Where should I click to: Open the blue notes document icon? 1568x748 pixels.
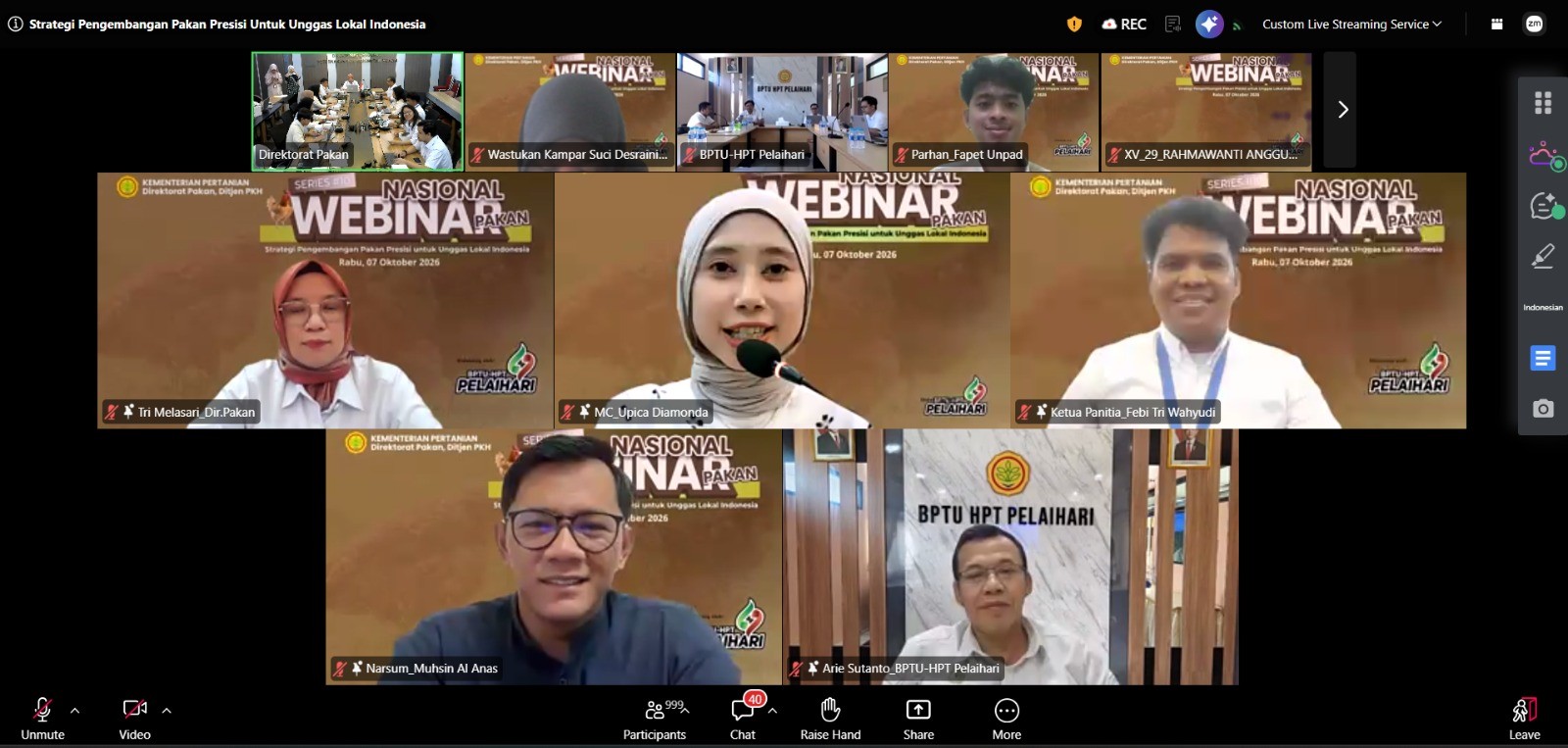point(1543,359)
